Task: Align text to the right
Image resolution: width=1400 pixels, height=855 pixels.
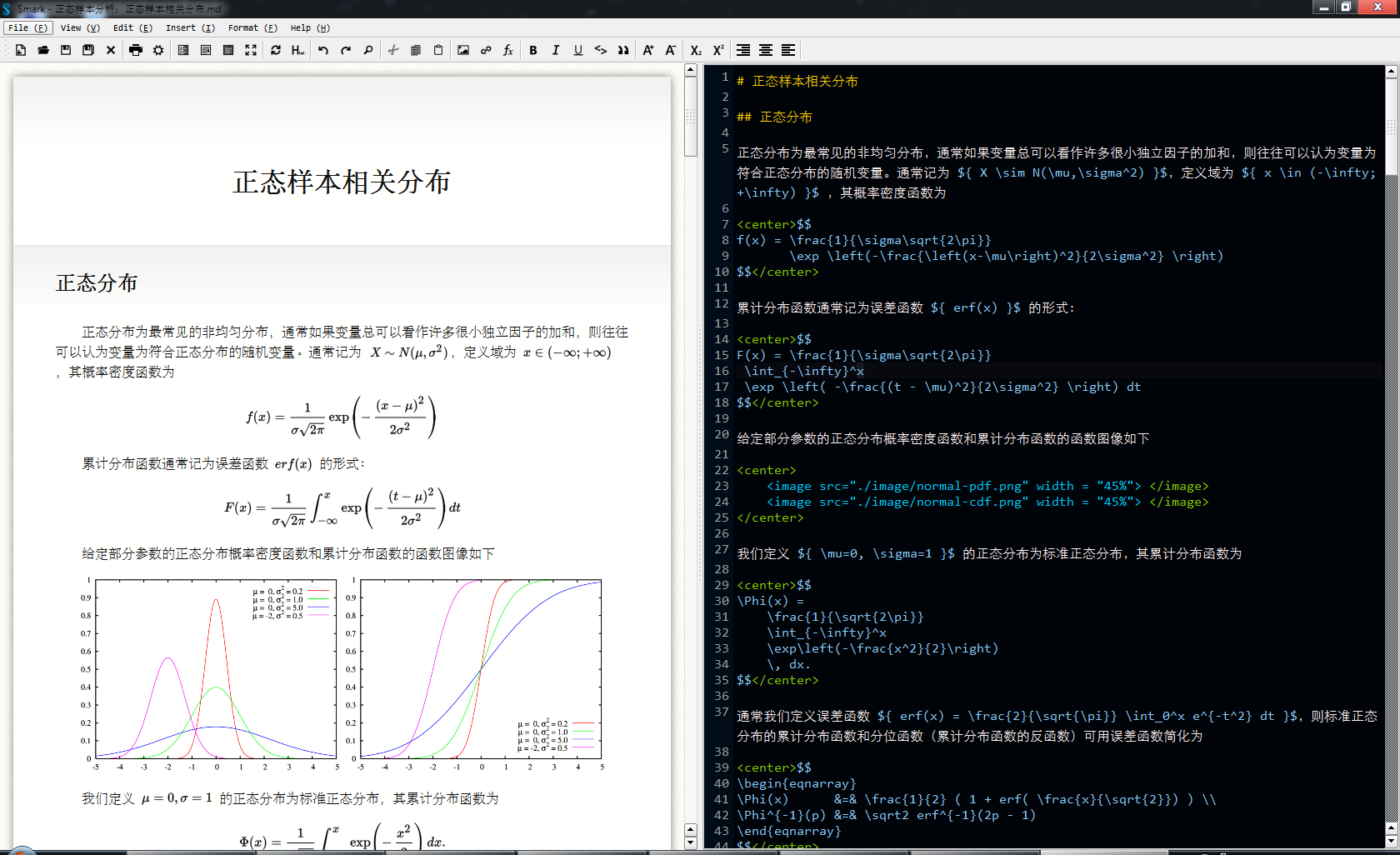Action: pos(743,50)
